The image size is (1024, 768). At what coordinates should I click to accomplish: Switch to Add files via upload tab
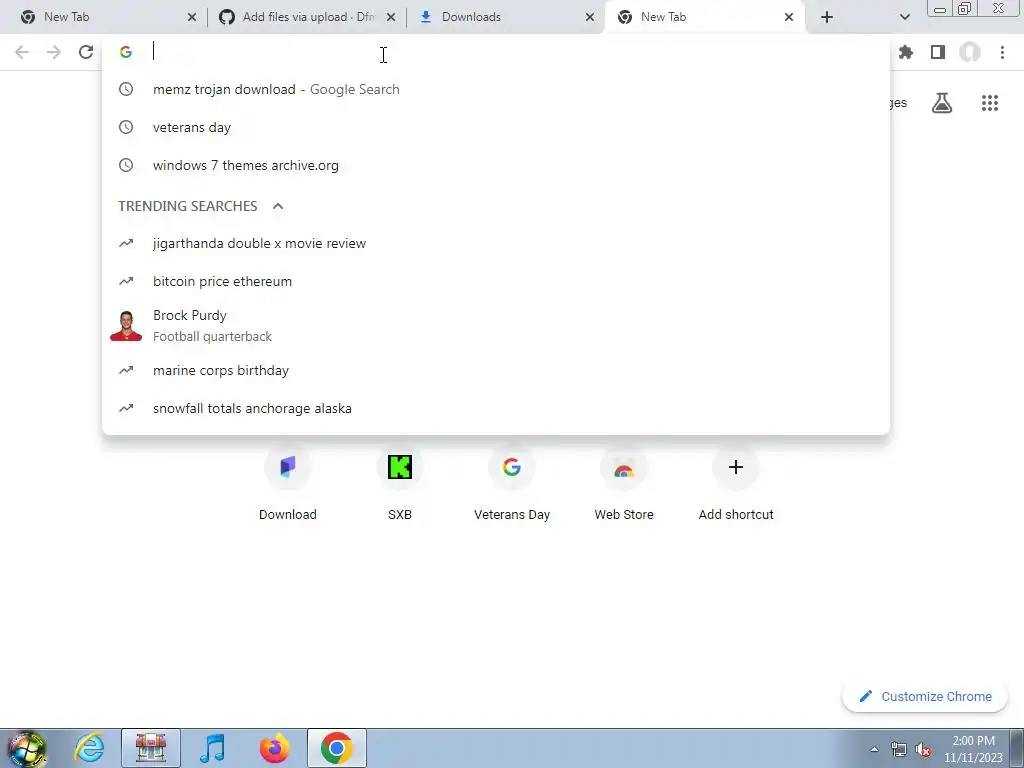point(307,17)
